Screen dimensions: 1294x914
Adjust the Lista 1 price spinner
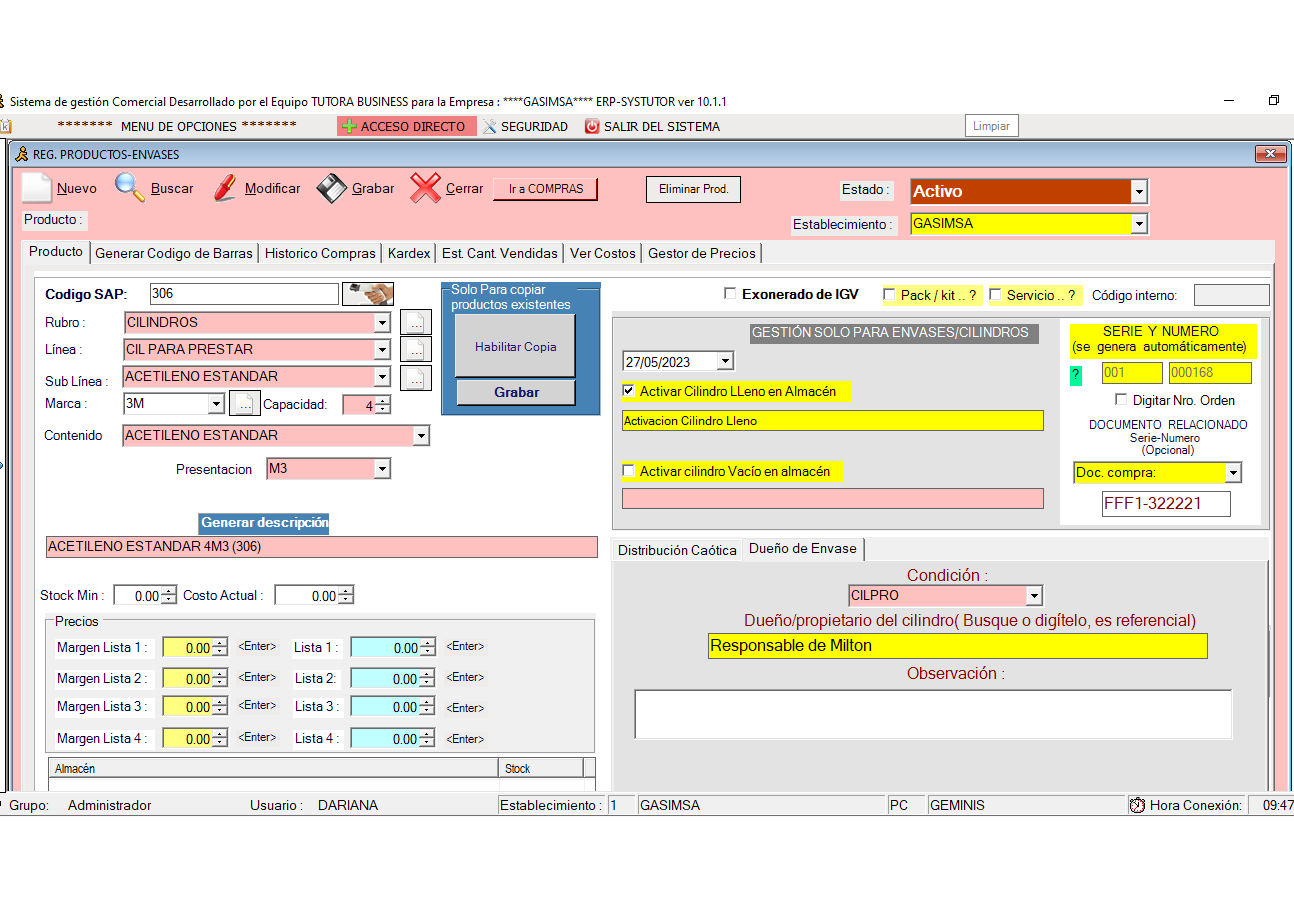pyautogui.click(x=427, y=648)
